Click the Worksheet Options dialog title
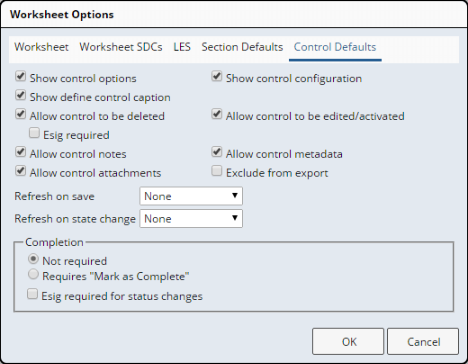The width and height of the screenshot is (468, 364). (62, 15)
